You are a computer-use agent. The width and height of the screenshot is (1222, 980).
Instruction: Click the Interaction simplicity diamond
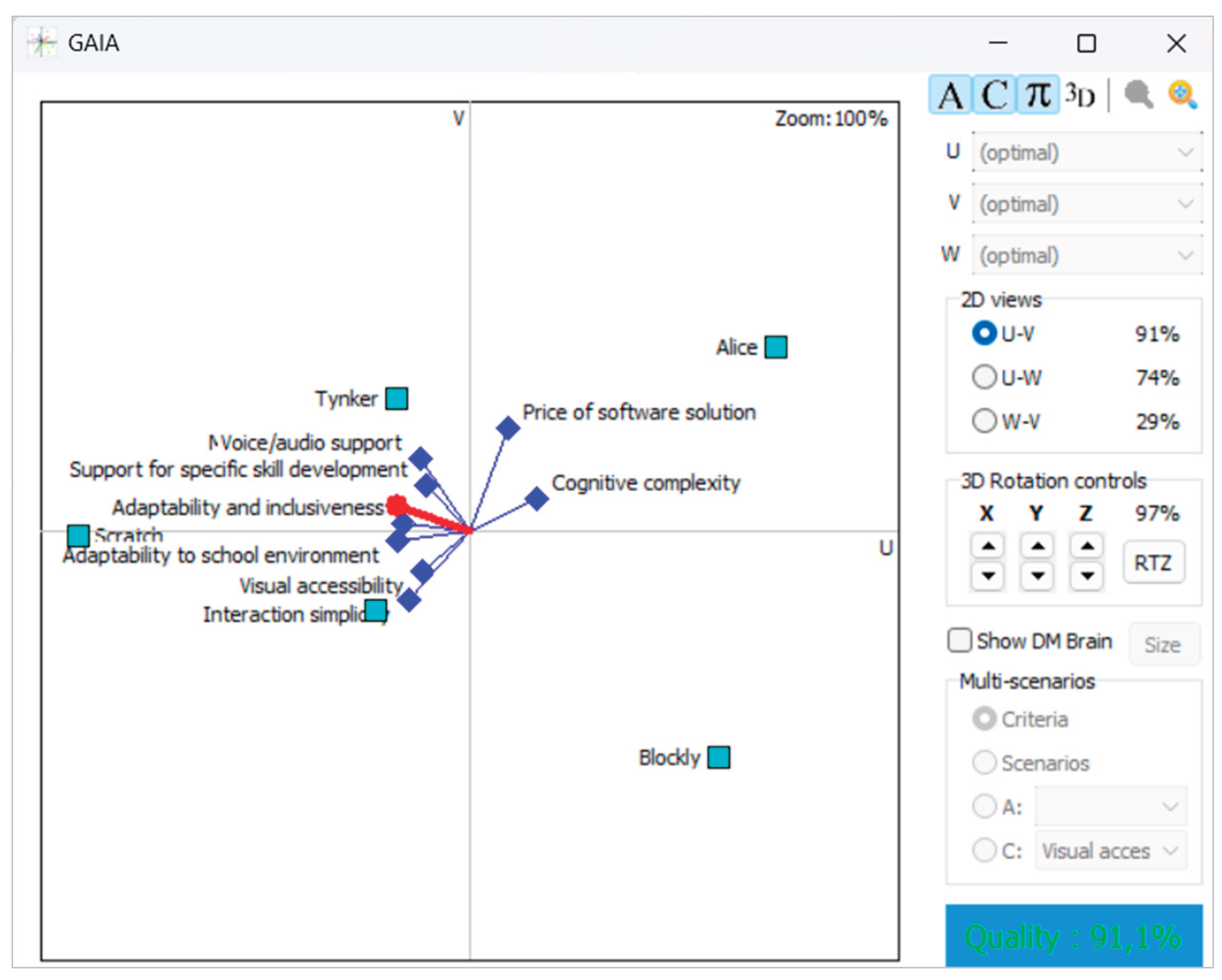coord(409,600)
